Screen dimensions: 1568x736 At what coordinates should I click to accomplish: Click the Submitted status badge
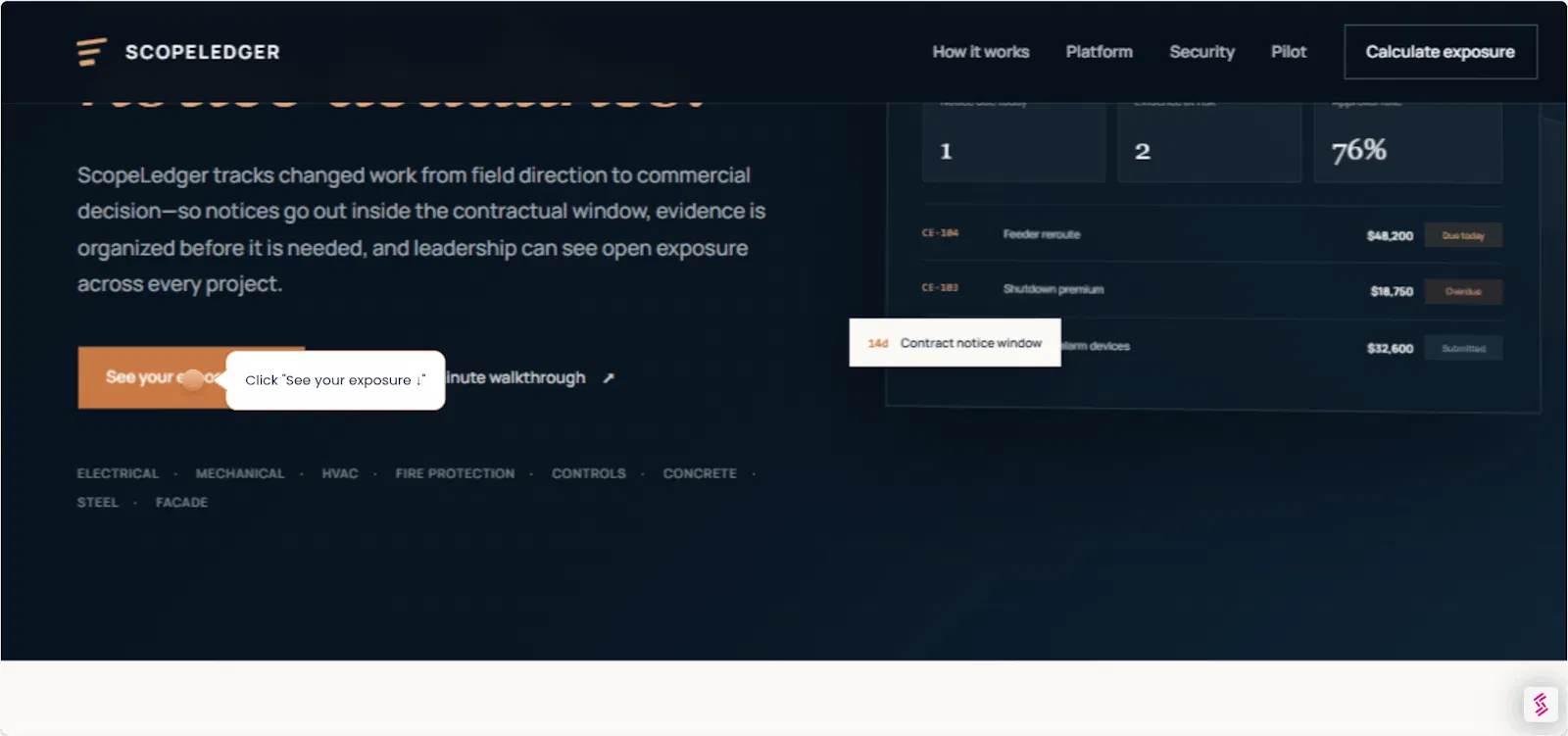tap(1463, 348)
